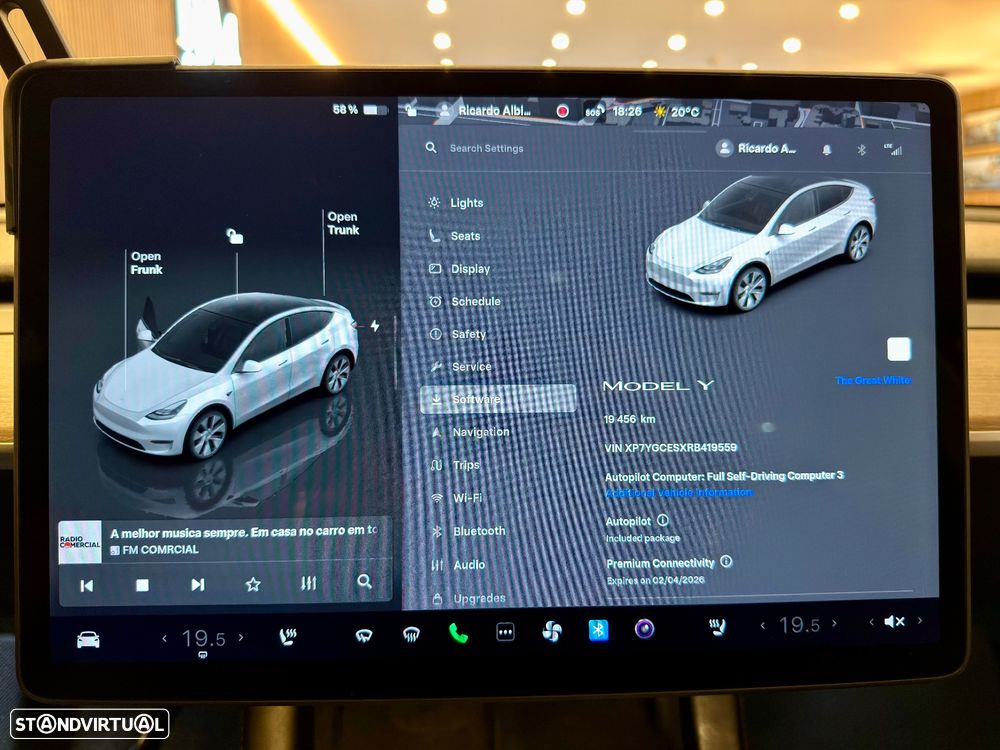The height and width of the screenshot is (750, 1000).
Task: Skip to previous radio station
Action: coord(87,585)
